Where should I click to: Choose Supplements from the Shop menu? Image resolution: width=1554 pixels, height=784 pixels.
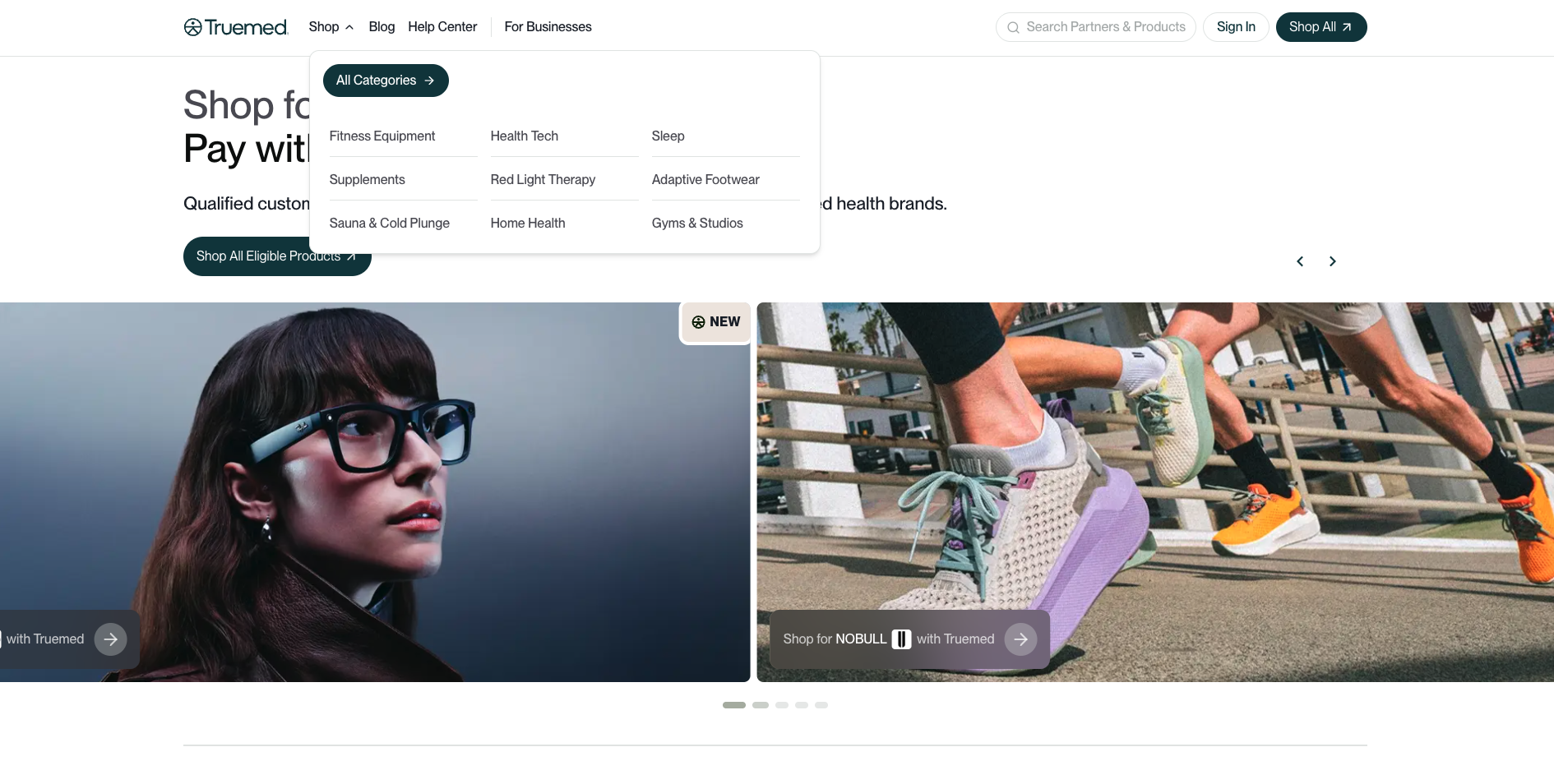tap(368, 180)
